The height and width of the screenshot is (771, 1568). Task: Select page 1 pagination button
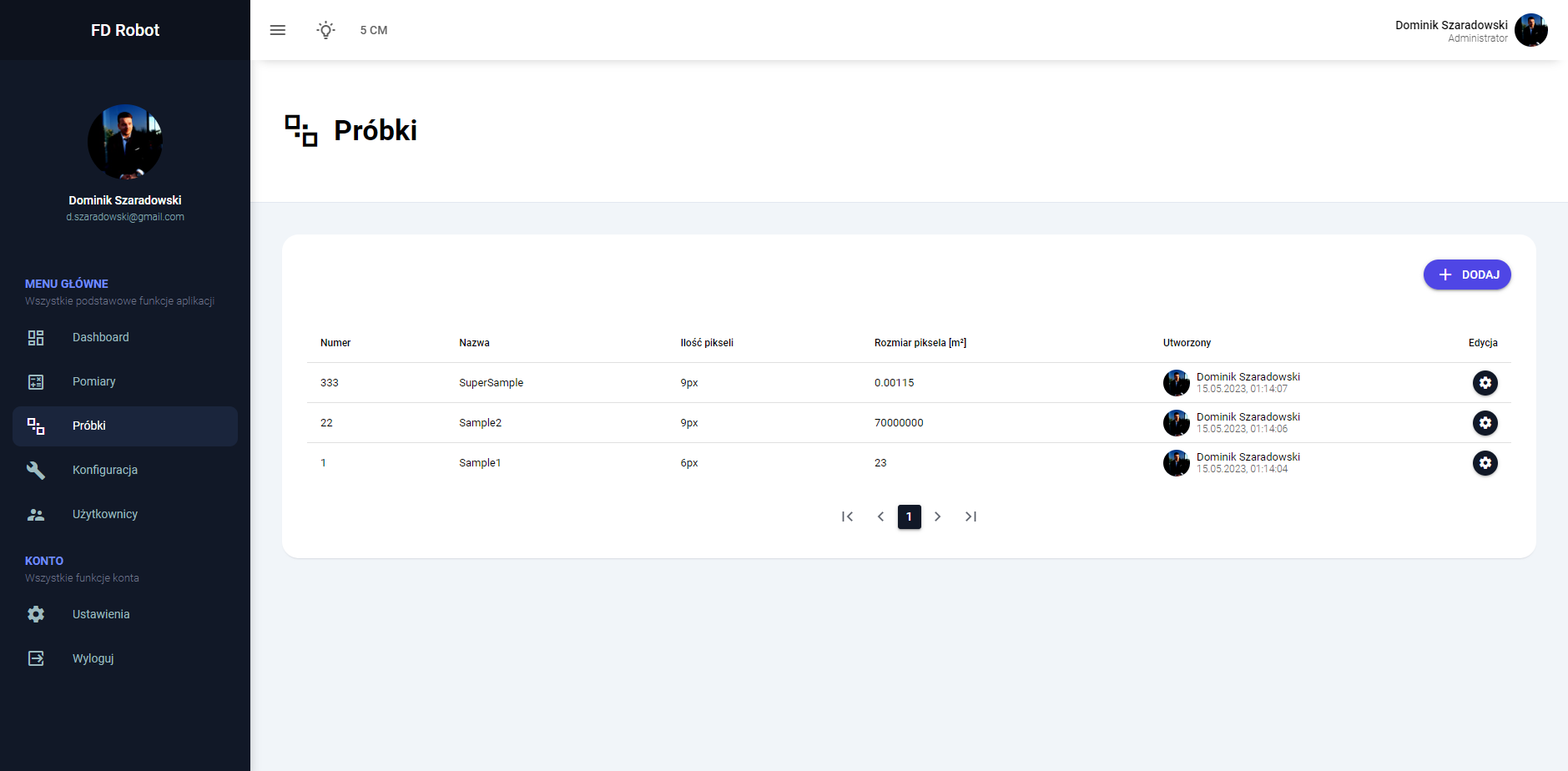[909, 517]
